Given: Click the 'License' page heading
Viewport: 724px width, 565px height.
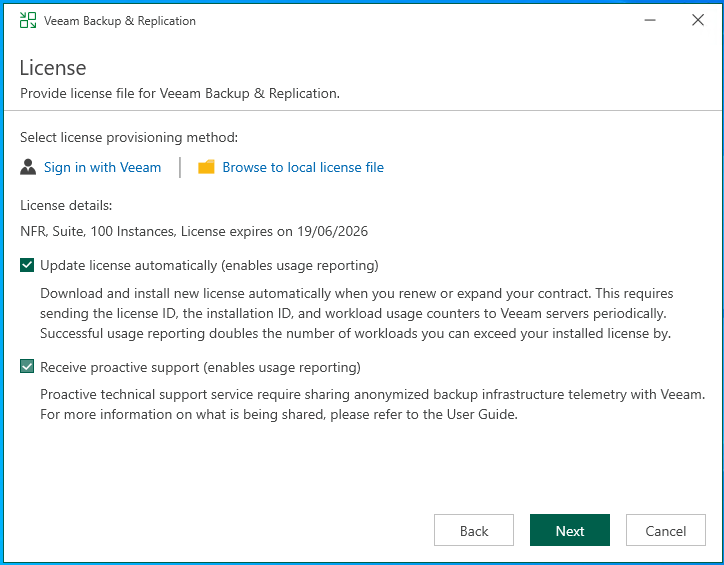Looking at the screenshot, I should pos(53,68).
